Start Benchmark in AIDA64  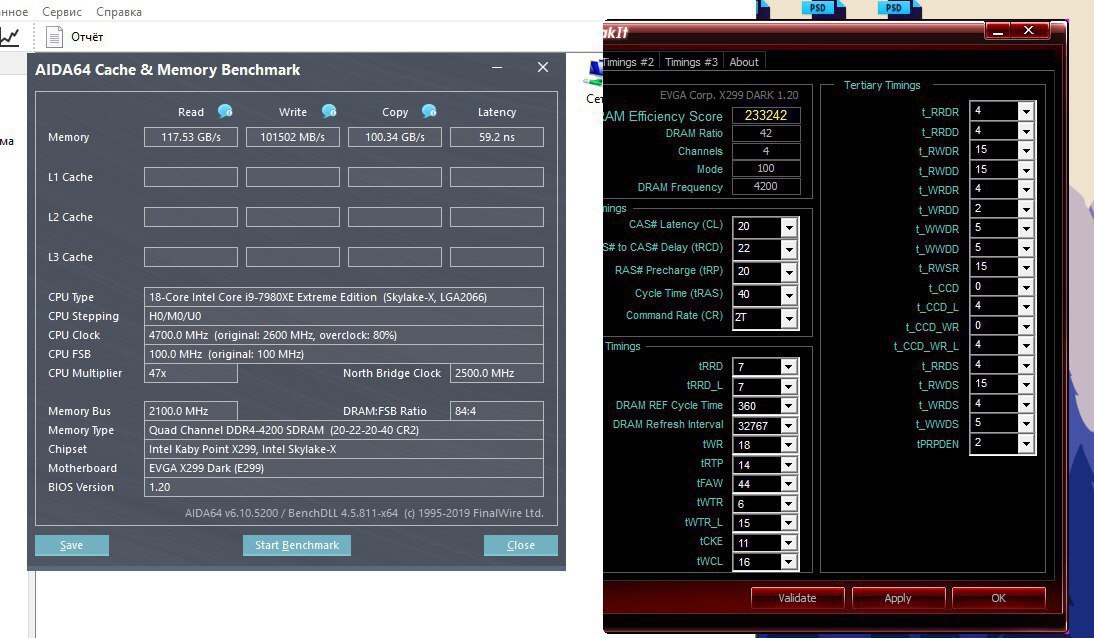[x=297, y=545]
